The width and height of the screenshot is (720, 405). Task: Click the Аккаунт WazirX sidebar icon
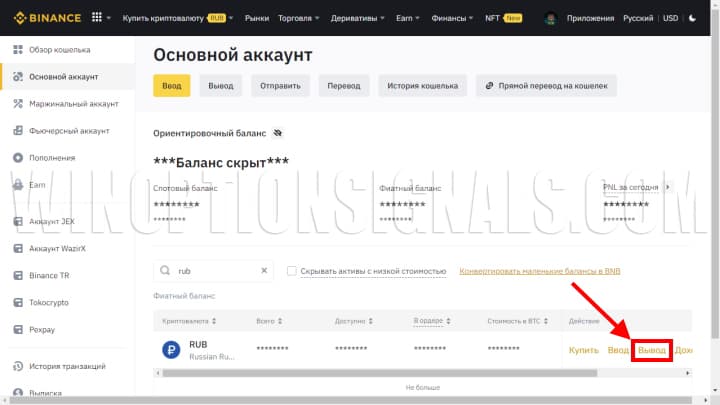(18, 248)
